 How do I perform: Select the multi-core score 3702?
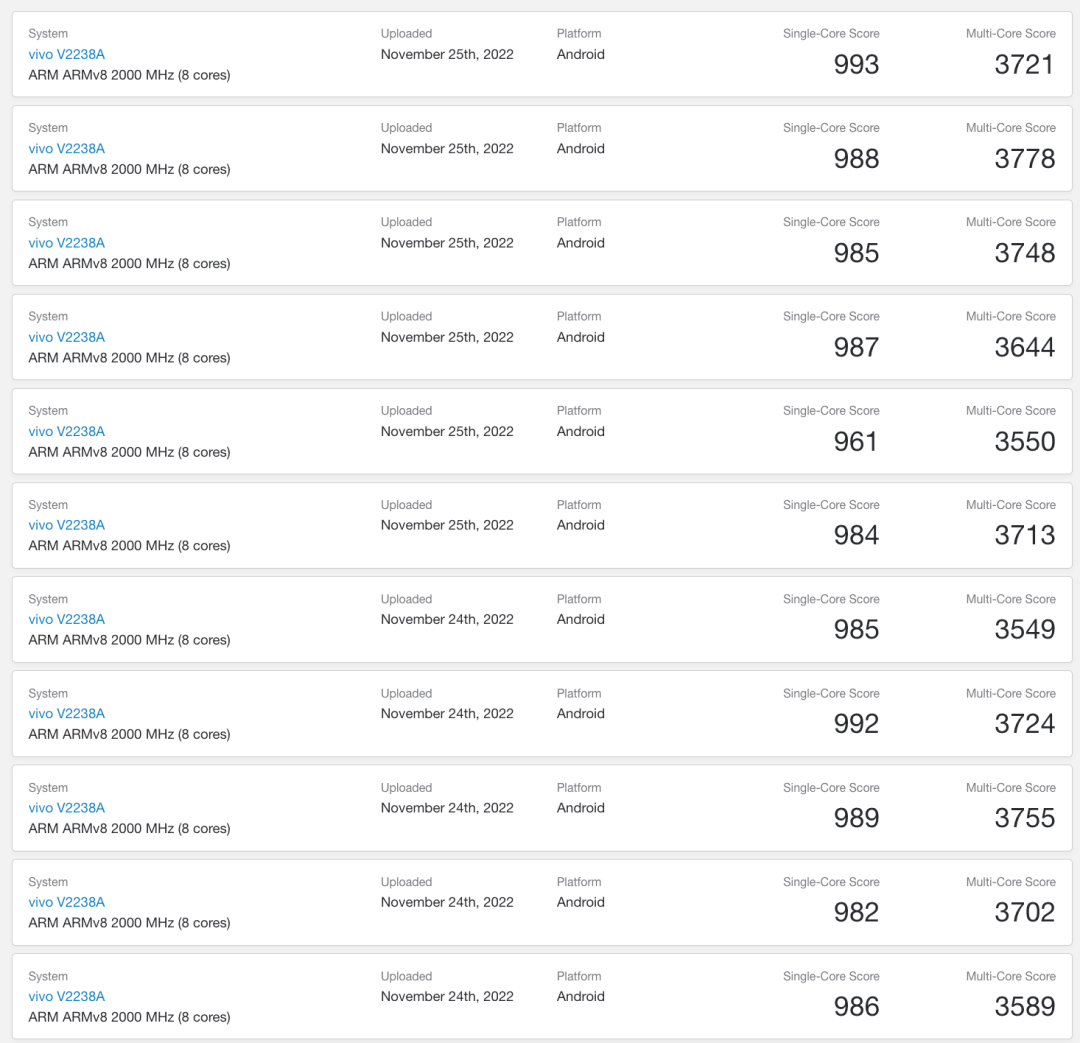[1024, 912]
